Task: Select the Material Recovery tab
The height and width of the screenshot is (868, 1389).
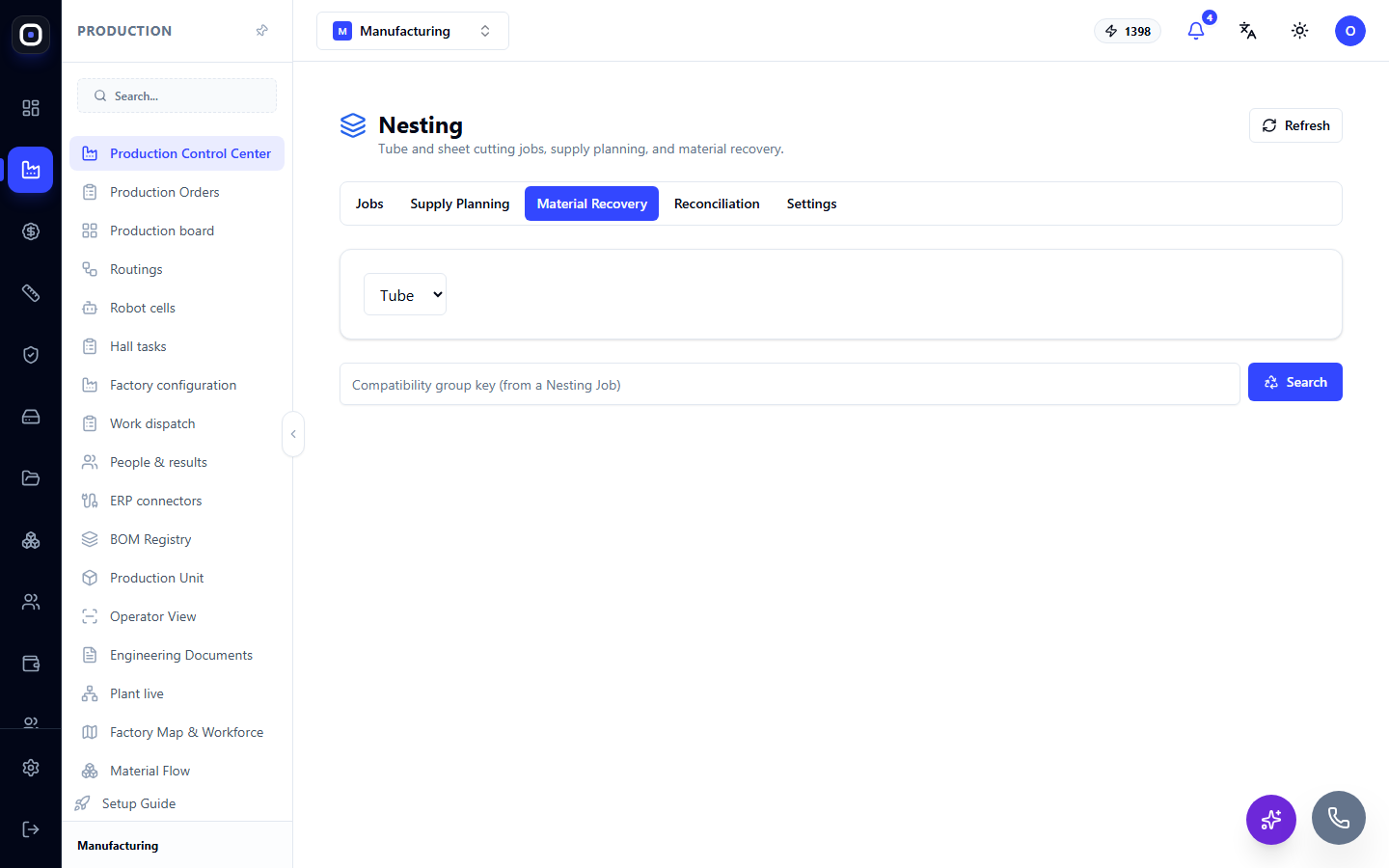Action: pos(591,203)
